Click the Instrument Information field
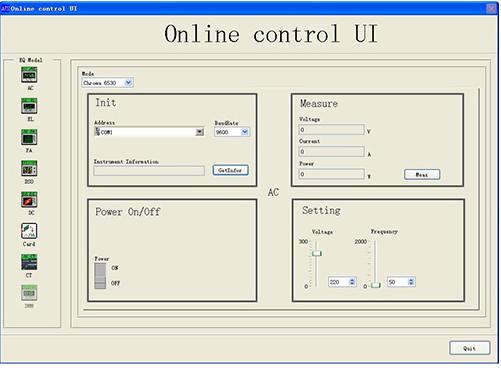 pos(149,171)
